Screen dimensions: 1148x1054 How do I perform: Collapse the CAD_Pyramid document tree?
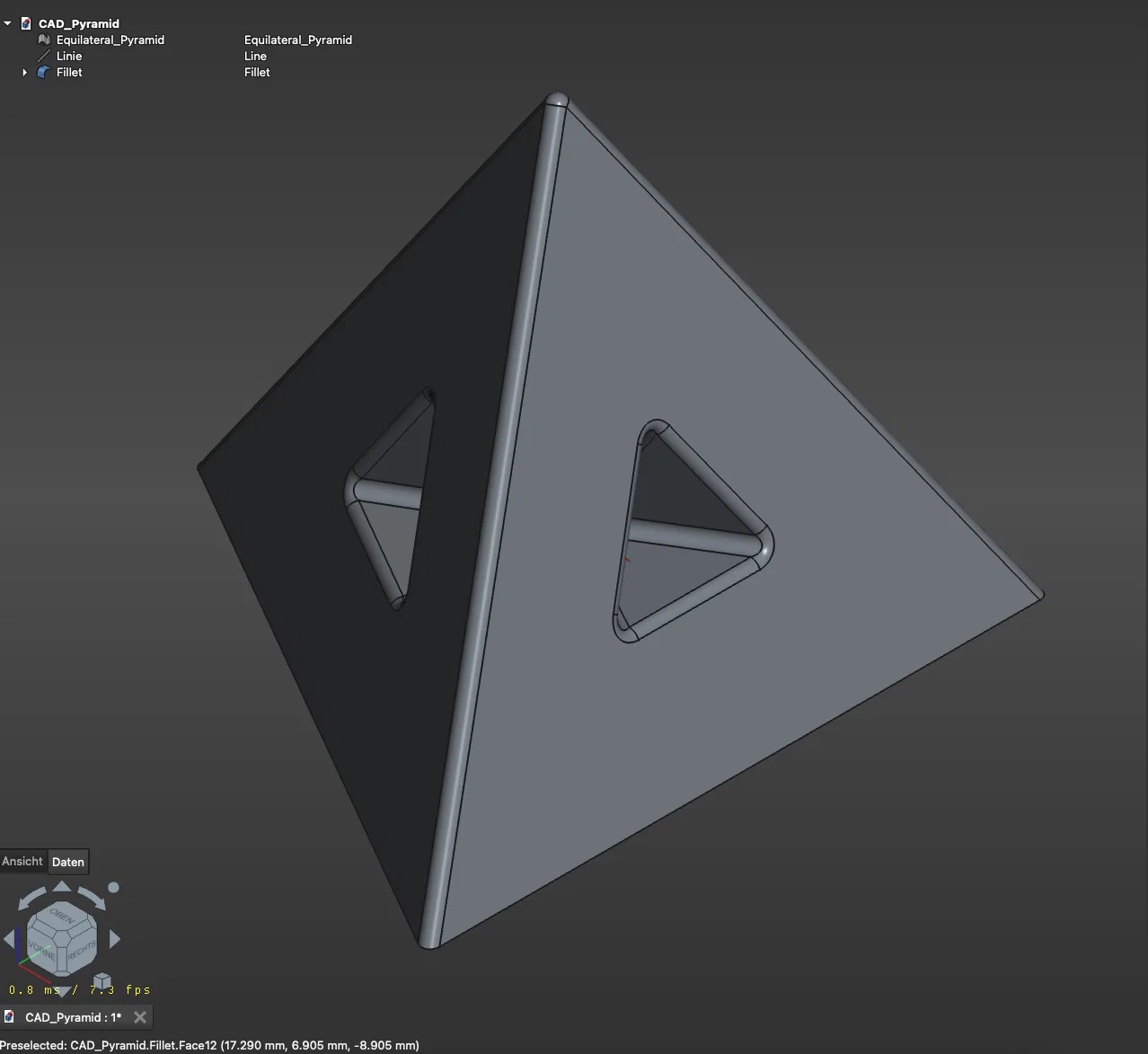(7, 23)
